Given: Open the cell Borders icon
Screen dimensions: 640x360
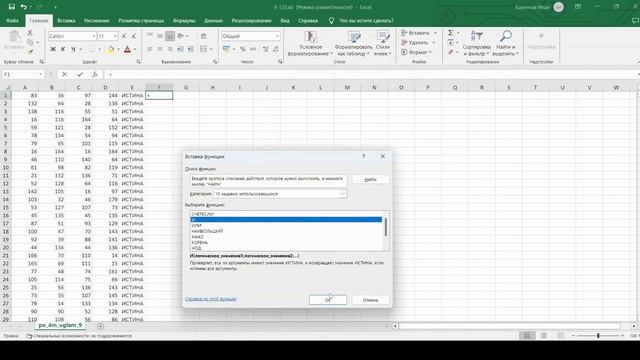Looking at the screenshot, I should [x=92, y=49].
